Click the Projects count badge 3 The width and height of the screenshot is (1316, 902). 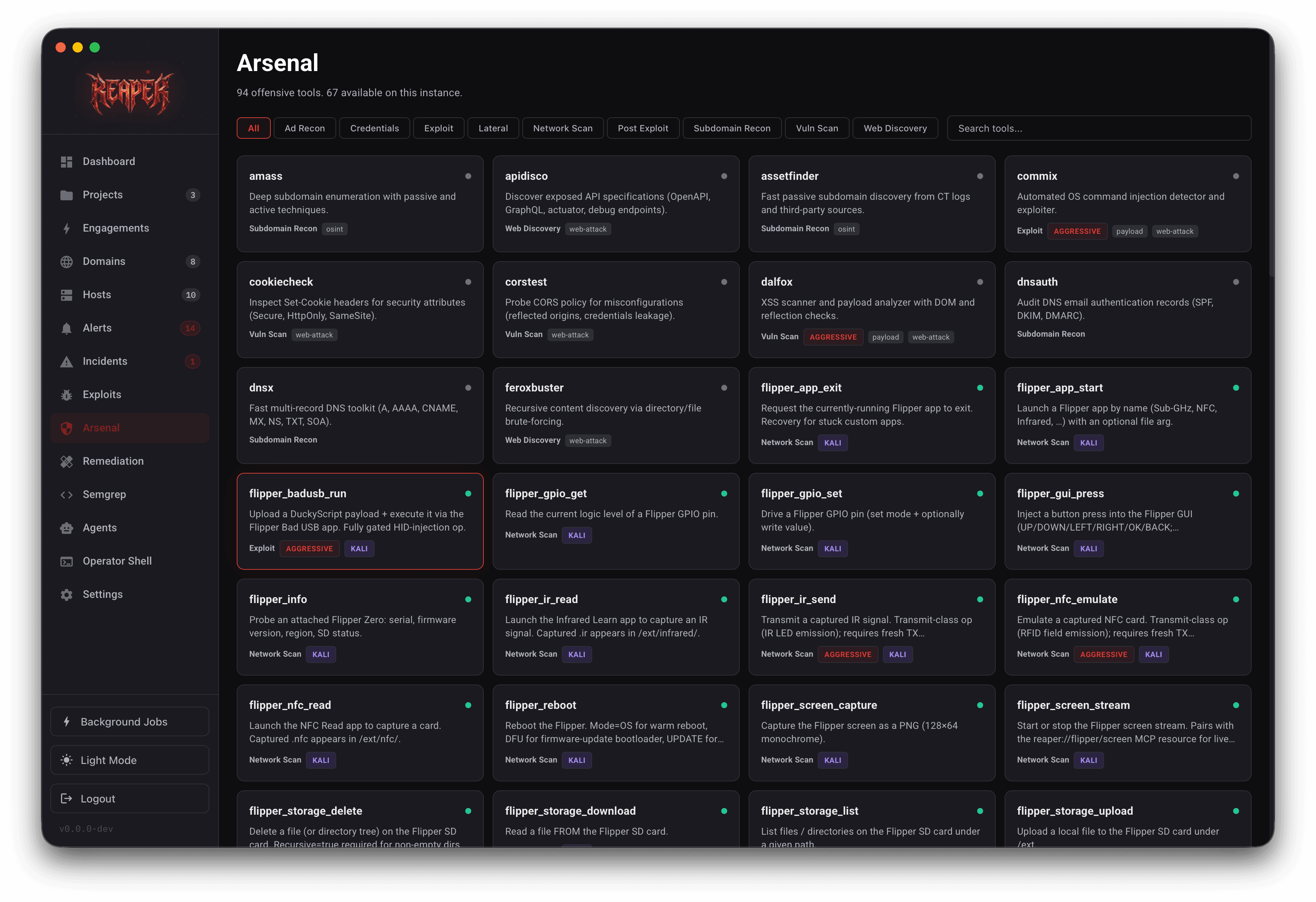193,195
